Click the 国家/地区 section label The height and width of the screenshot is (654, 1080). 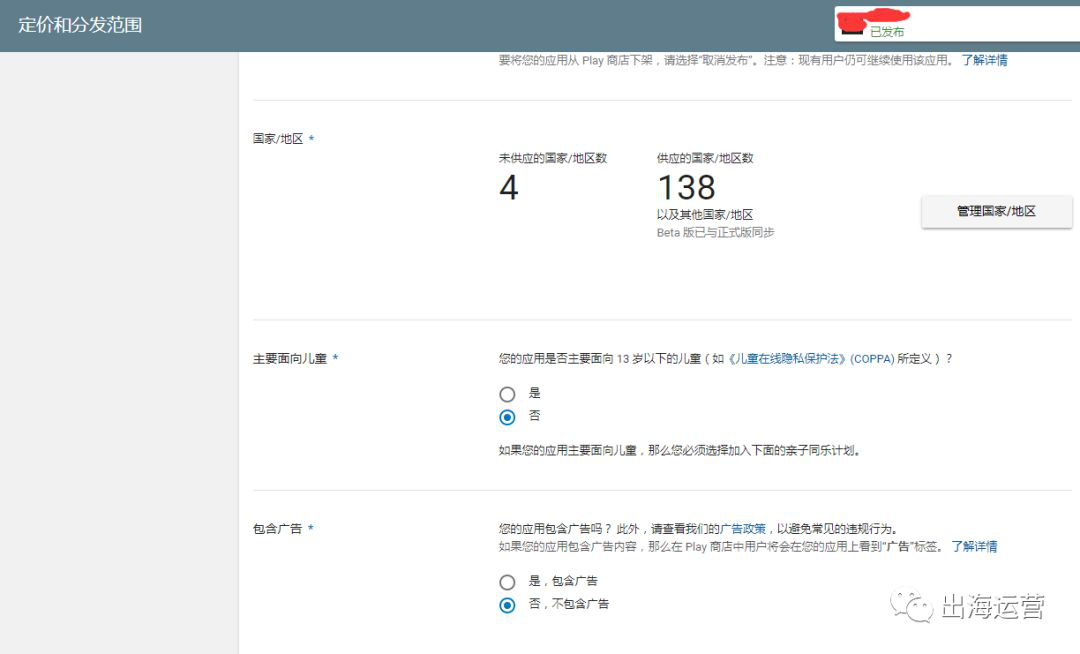coord(278,139)
